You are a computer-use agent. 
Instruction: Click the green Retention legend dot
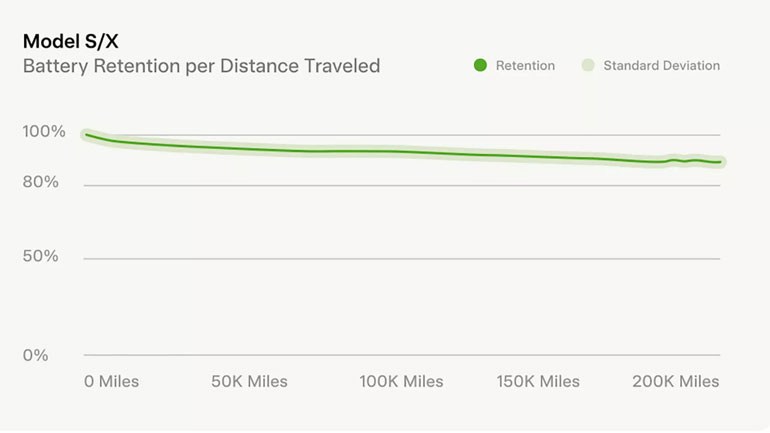pyautogui.click(x=480, y=66)
